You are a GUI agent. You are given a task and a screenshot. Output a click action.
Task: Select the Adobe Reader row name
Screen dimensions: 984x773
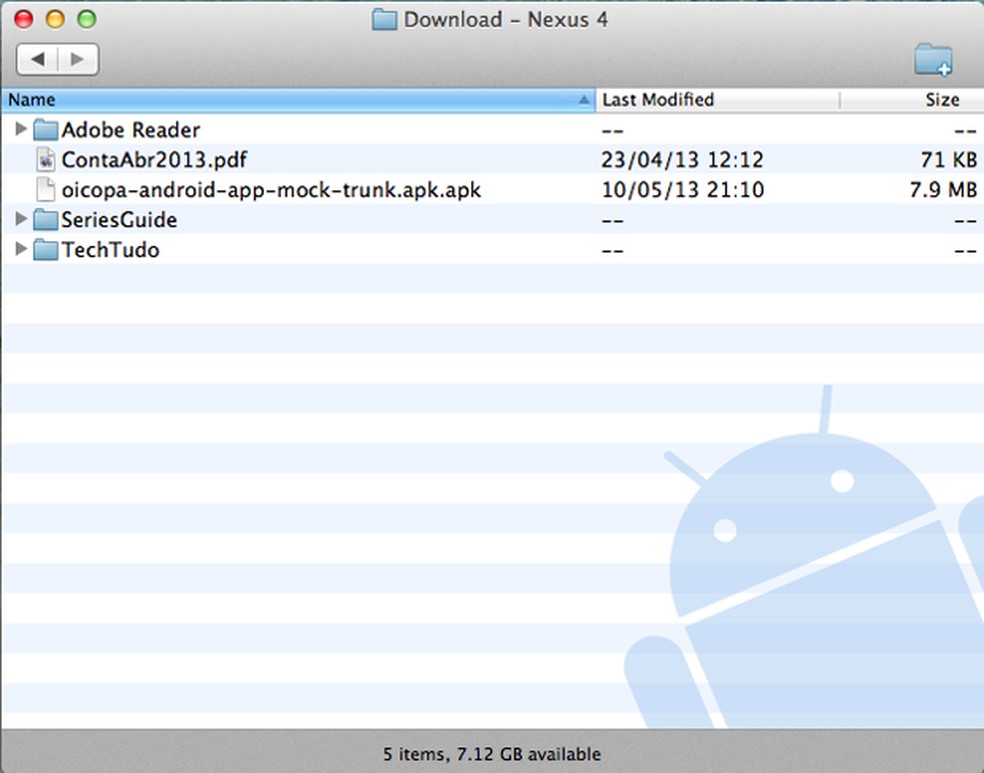(131, 130)
